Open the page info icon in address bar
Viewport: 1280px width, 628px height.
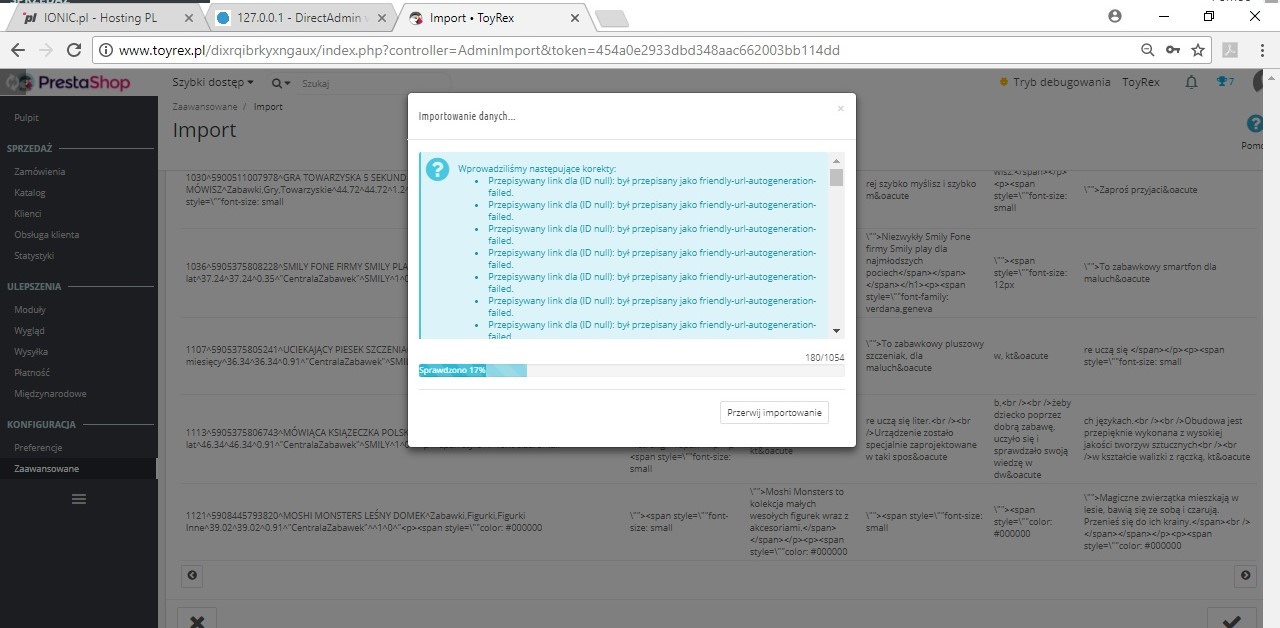(106, 50)
